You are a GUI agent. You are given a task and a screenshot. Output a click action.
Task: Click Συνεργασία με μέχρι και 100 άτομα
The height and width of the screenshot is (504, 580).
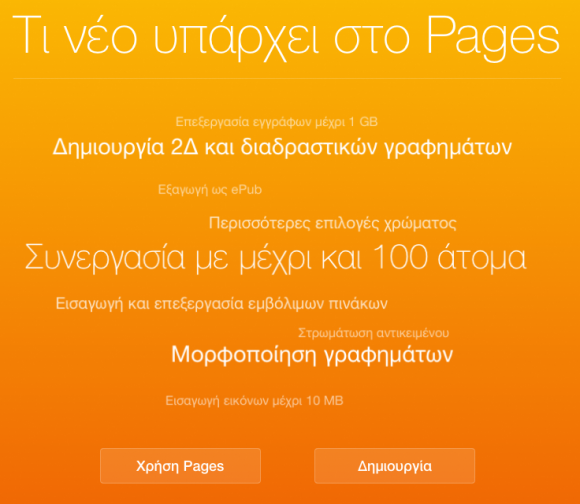point(276,258)
